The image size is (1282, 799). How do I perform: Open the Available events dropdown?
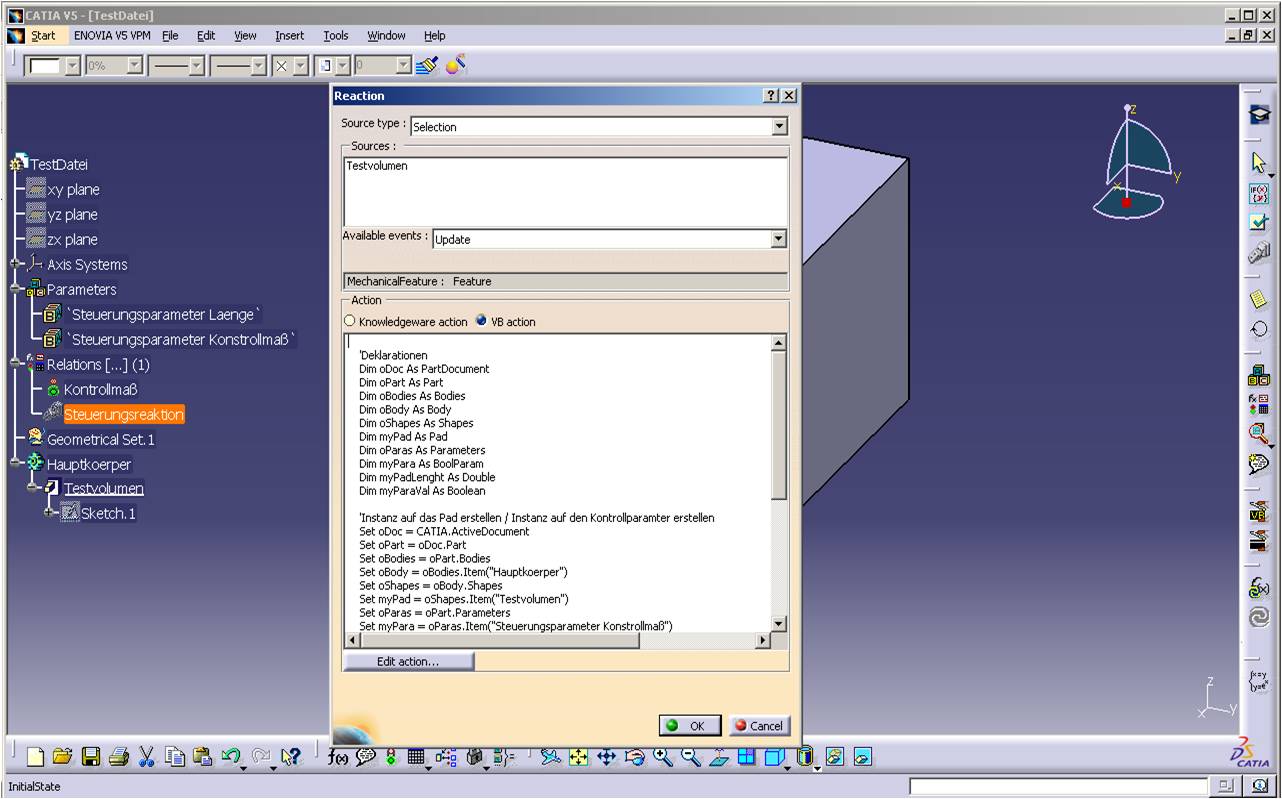pos(779,239)
